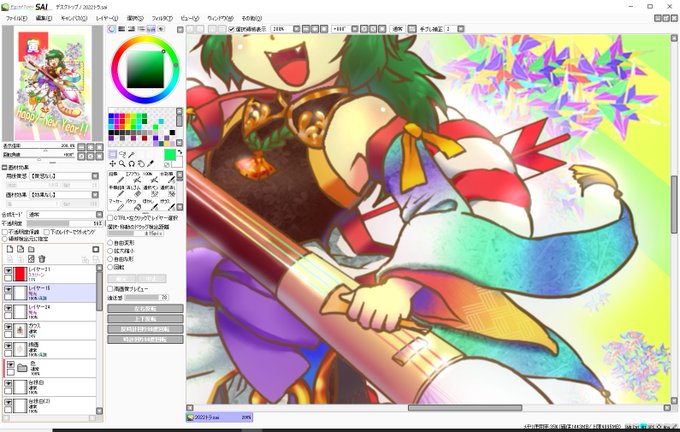Viewport: 680px width, 432px height.
Task: Create a new layer folder
Action: click(31, 249)
